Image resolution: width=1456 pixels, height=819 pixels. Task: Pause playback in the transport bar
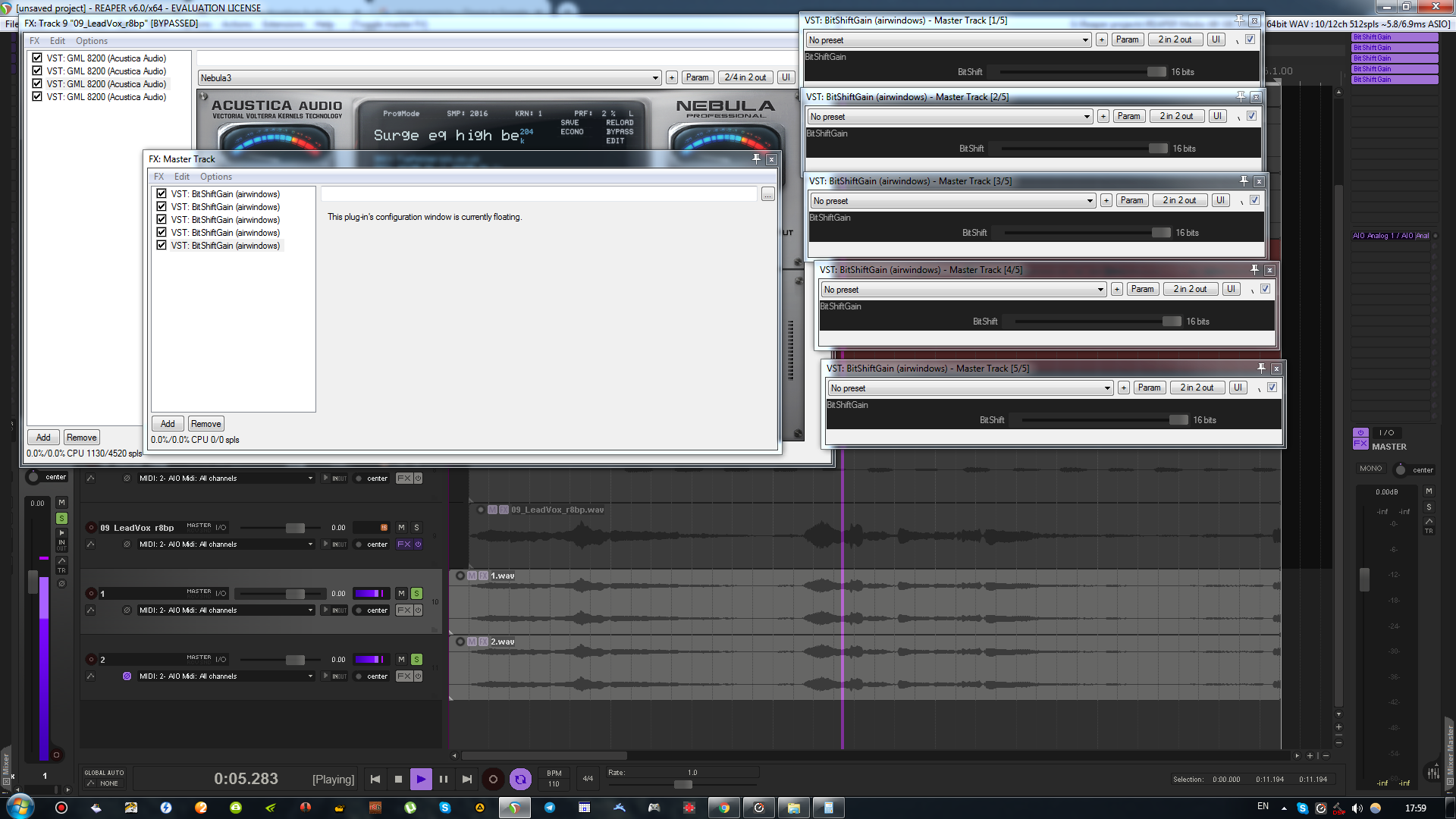(x=444, y=779)
